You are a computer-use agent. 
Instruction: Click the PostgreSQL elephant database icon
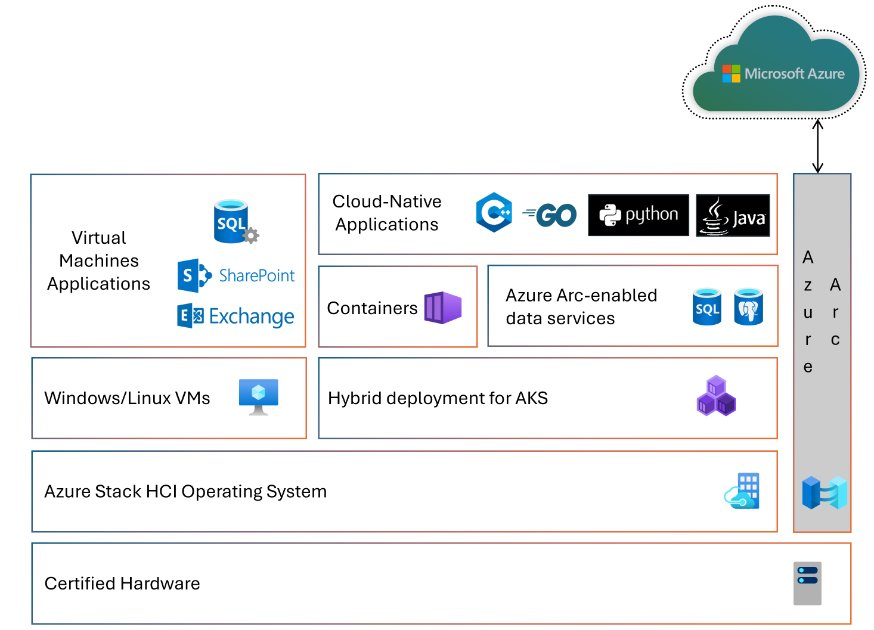pyautogui.click(x=748, y=307)
